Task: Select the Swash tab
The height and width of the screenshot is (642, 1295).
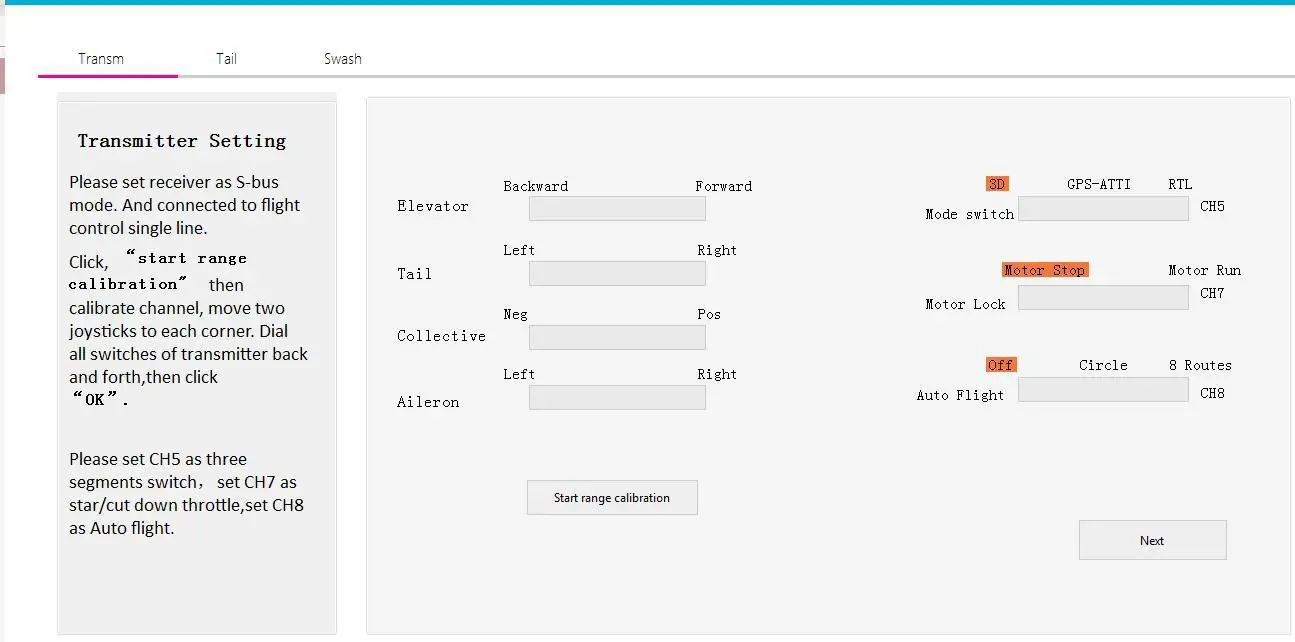Action: 343,59
